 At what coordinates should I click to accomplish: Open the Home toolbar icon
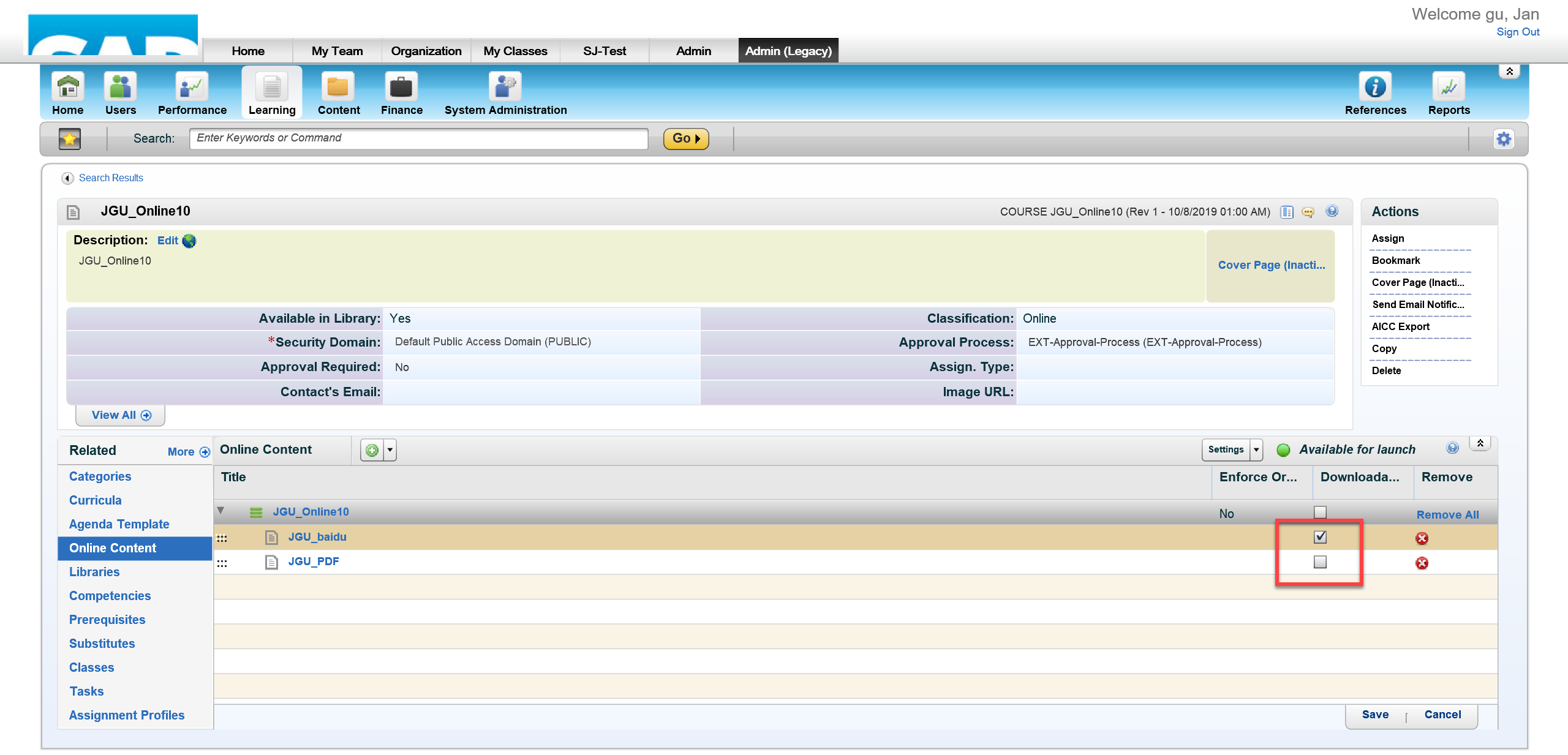(67, 87)
